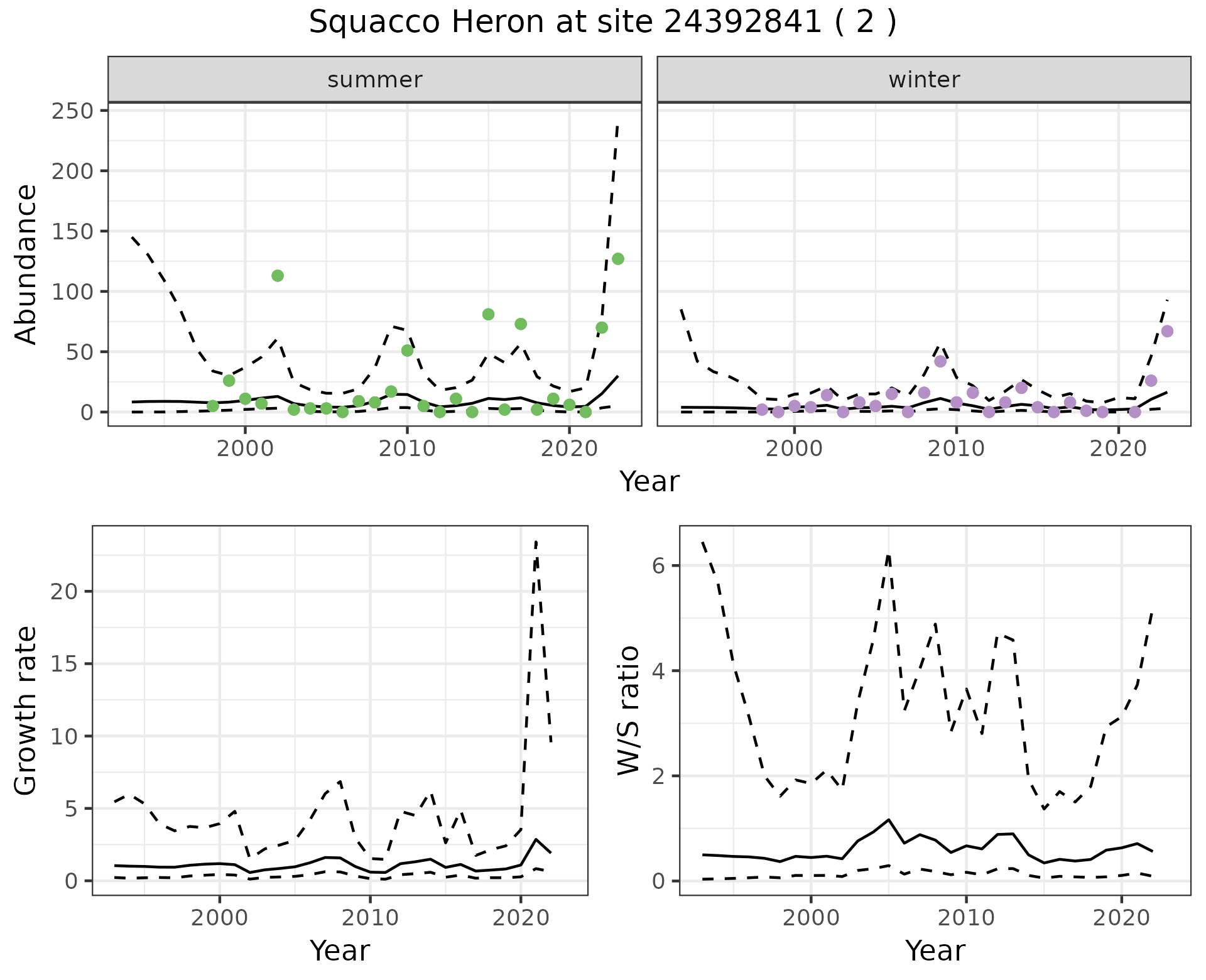Click the chart title Squacco Heron
Viewport: 1206px width, 980px height.
point(602,23)
